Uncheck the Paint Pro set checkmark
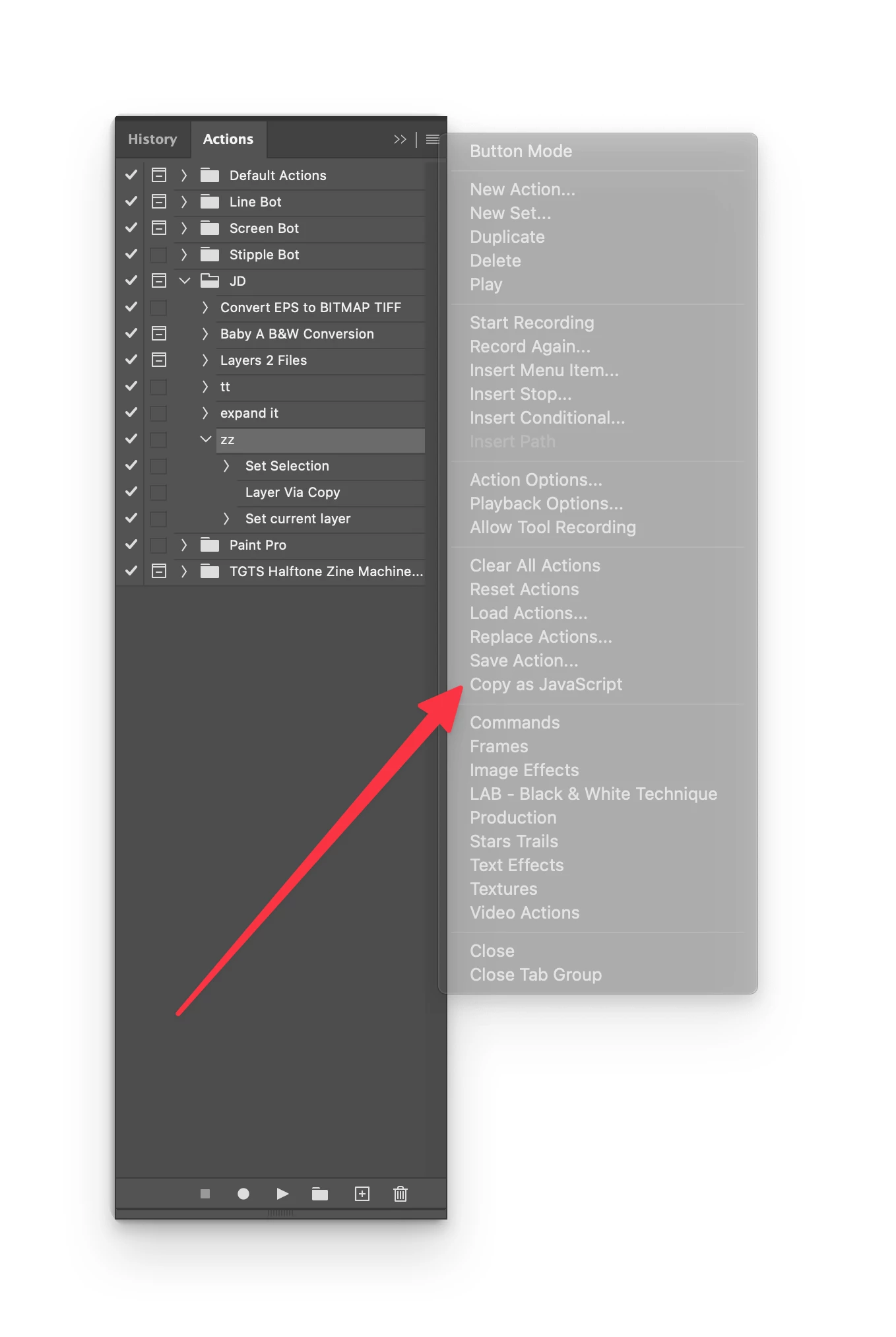Viewport: 896px width, 1337px height. [131, 544]
